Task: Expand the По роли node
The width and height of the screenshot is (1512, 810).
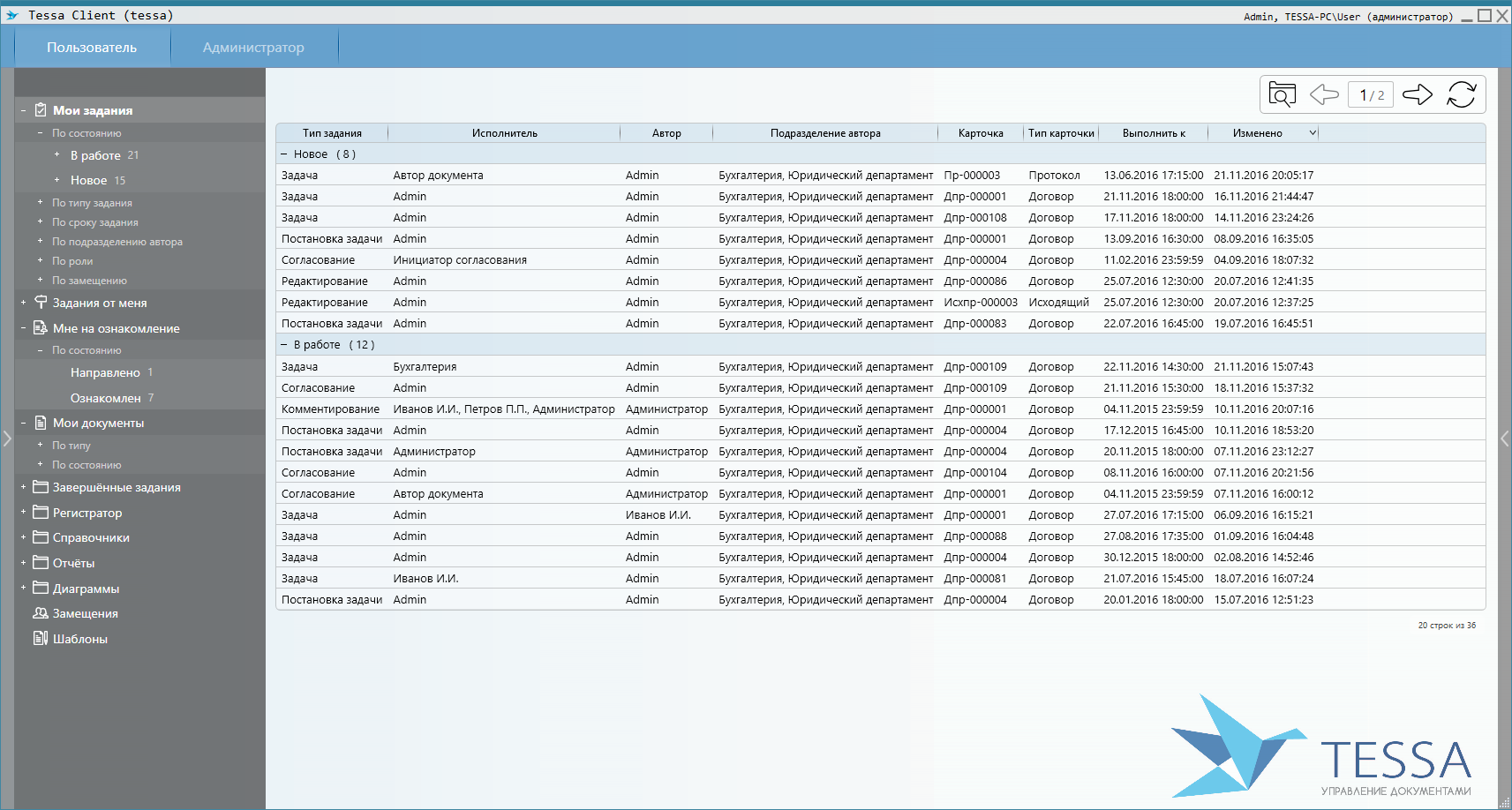Action: 40,260
